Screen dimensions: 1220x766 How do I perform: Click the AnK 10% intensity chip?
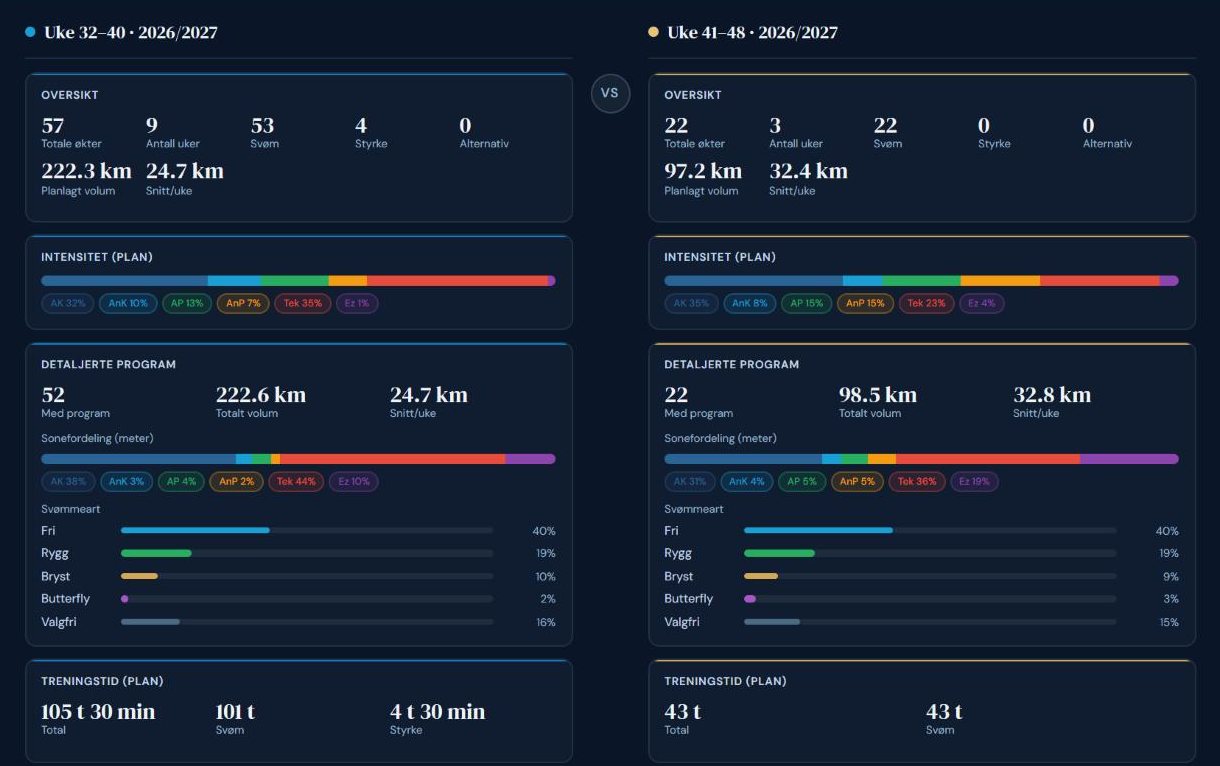click(128, 303)
